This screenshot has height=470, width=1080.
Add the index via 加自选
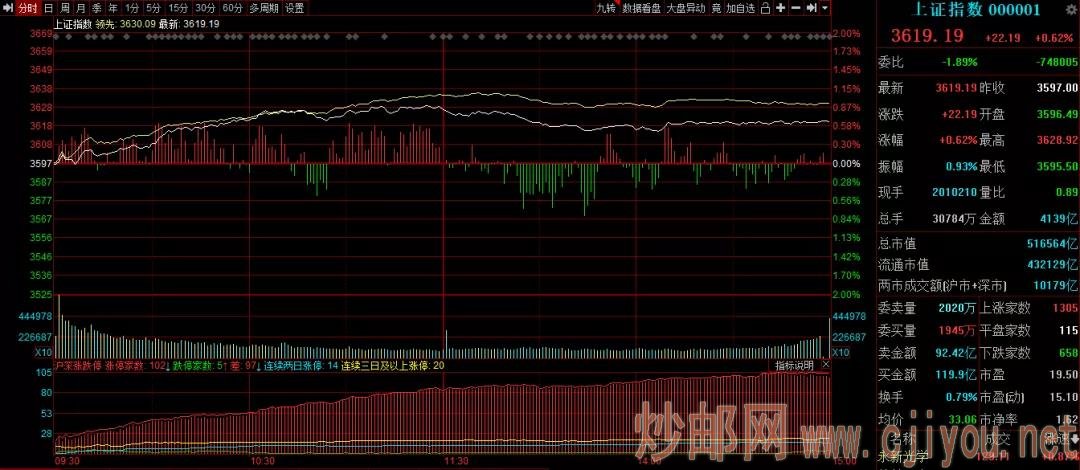click(x=740, y=8)
